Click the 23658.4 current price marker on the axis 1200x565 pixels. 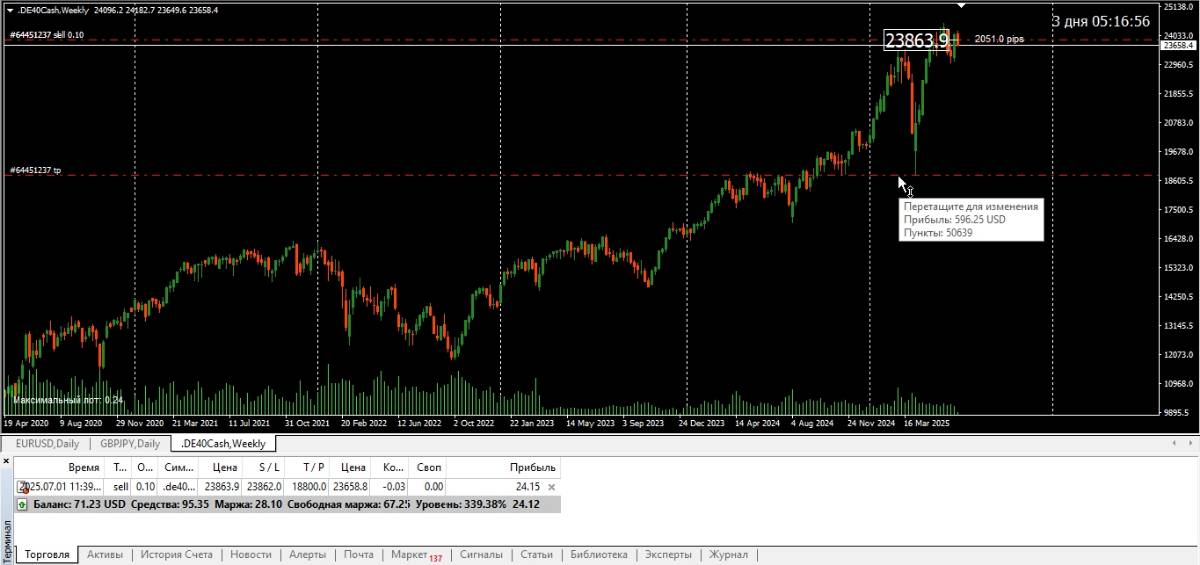pyautogui.click(x=1177, y=45)
